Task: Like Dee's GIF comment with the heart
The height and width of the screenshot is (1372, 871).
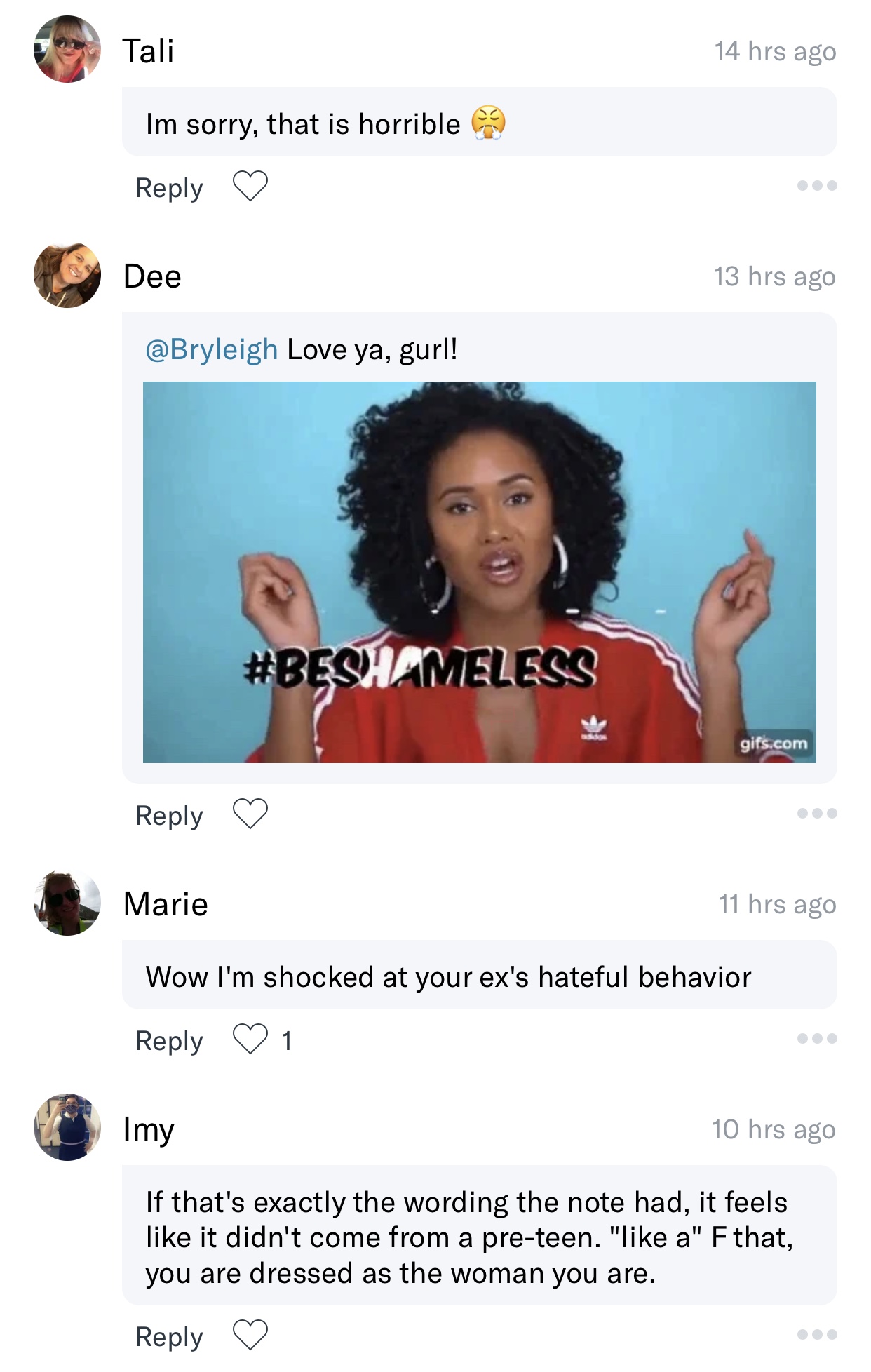Action: pos(250,814)
